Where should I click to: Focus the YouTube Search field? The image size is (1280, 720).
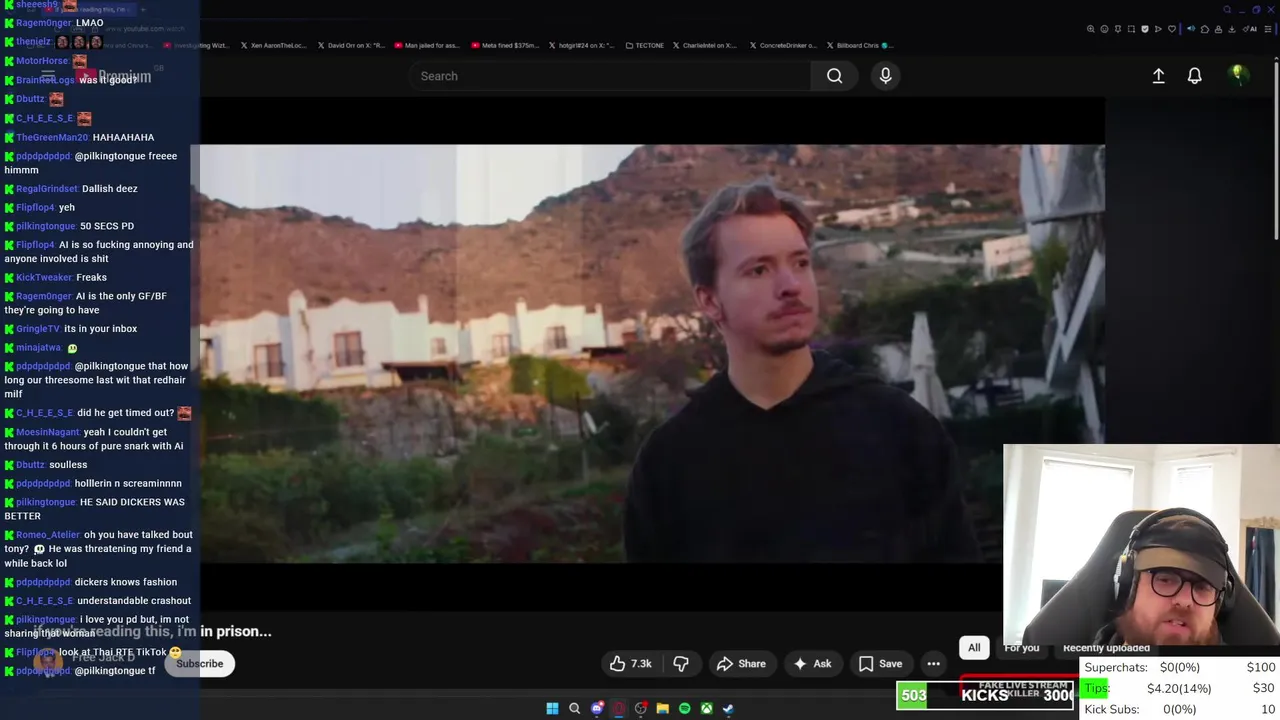(x=610, y=76)
